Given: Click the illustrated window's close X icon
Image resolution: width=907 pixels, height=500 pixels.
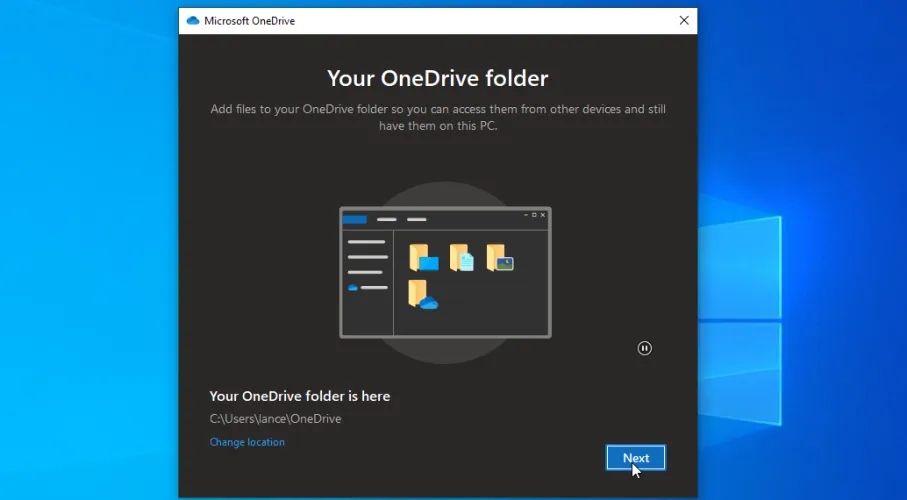Looking at the screenshot, I should (543, 215).
